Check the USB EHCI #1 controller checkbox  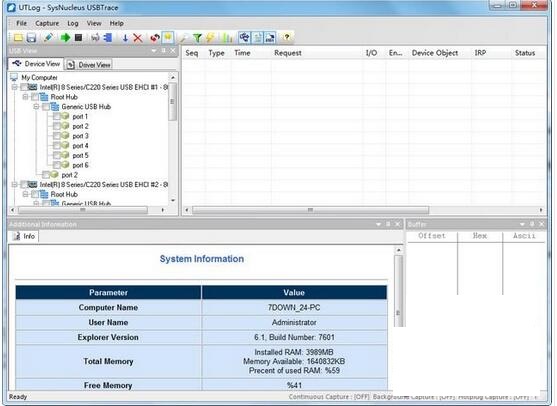(x=24, y=87)
